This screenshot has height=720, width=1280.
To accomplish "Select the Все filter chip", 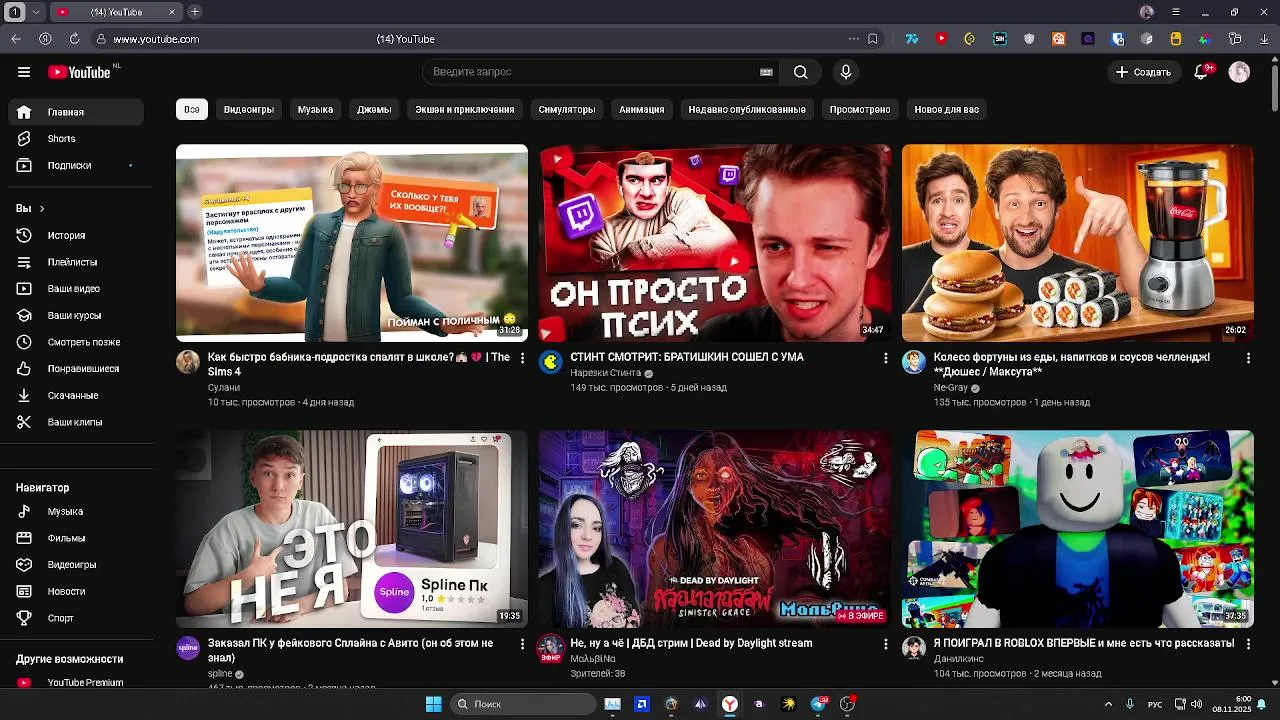I will (x=192, y=109).
